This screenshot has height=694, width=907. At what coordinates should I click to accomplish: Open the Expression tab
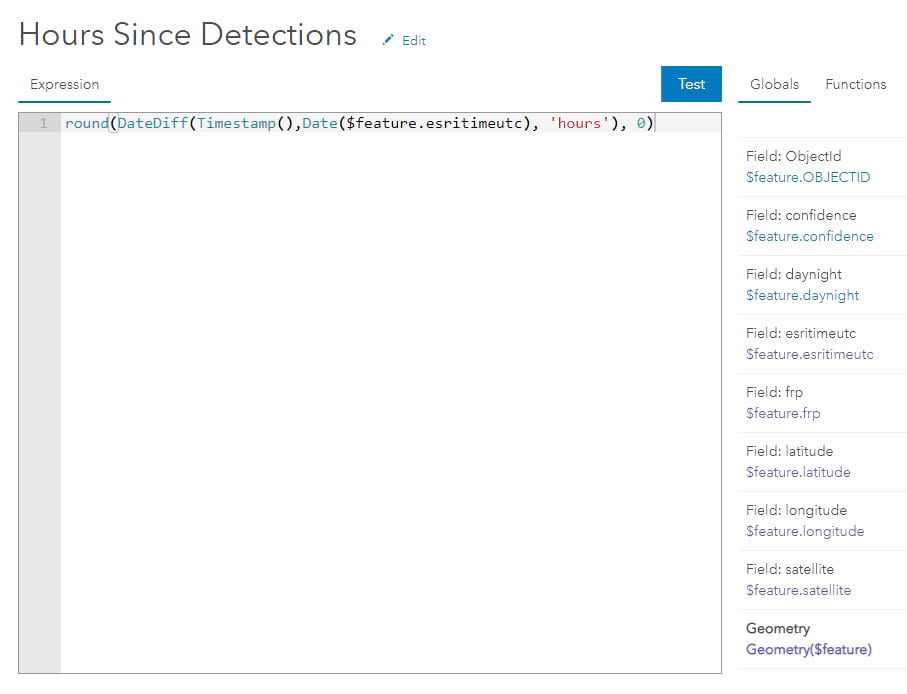tap(64, 85)
